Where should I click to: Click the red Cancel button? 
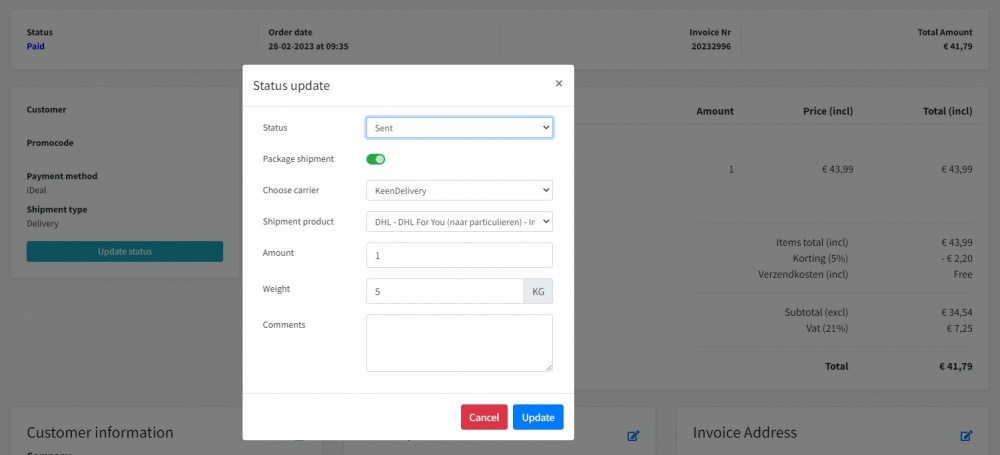click(484, 417)
